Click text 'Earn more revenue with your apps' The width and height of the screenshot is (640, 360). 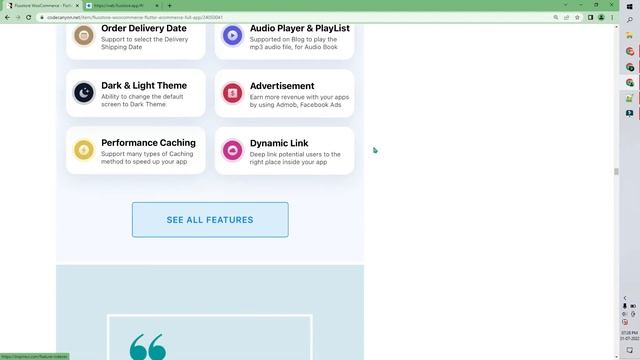point(299,97)
